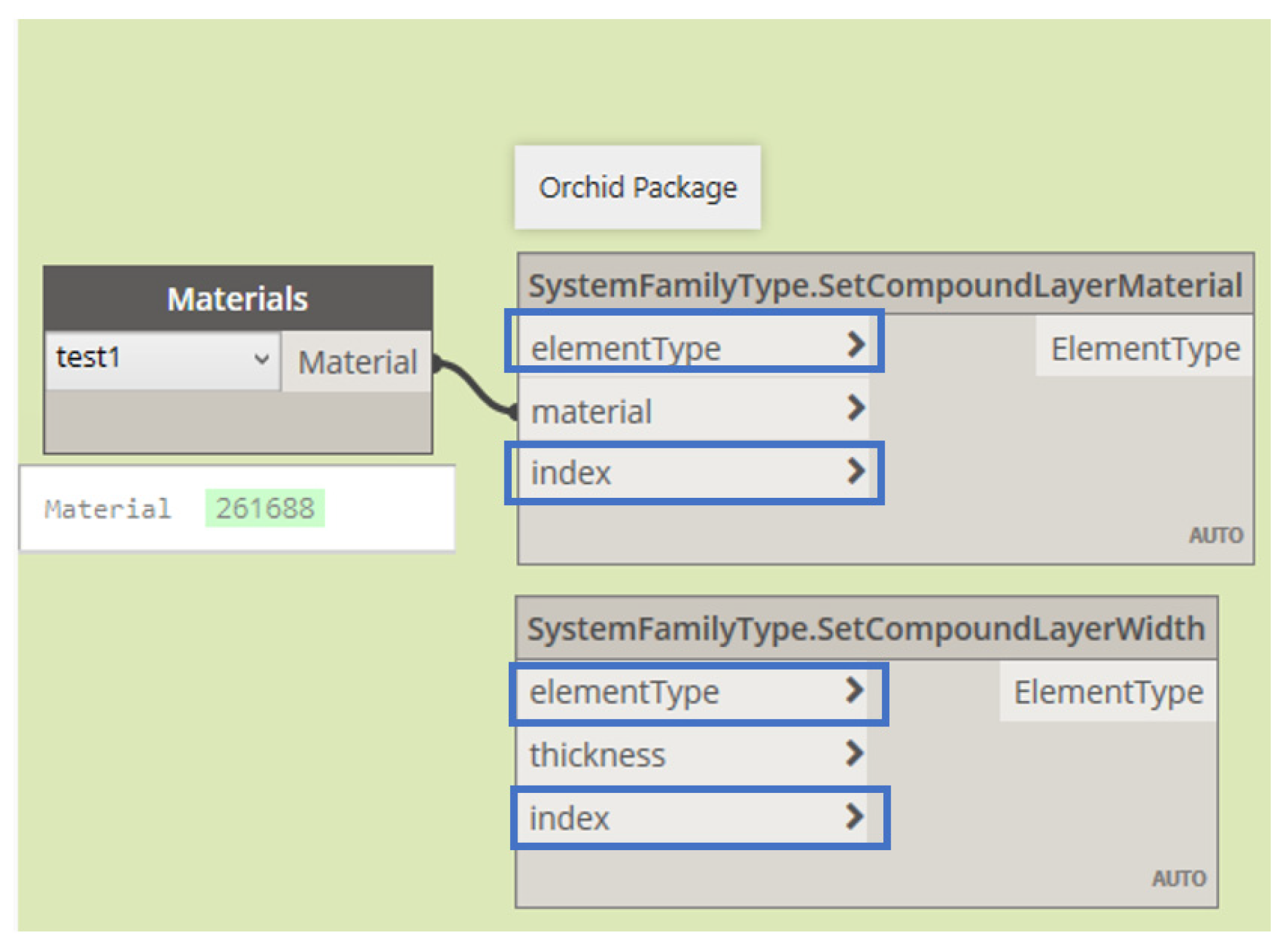Click ElementType output of SetCompoundLayerMaterial node
The width and height of the screenshot is (1288, 950).
click(x=1144, y=349)
